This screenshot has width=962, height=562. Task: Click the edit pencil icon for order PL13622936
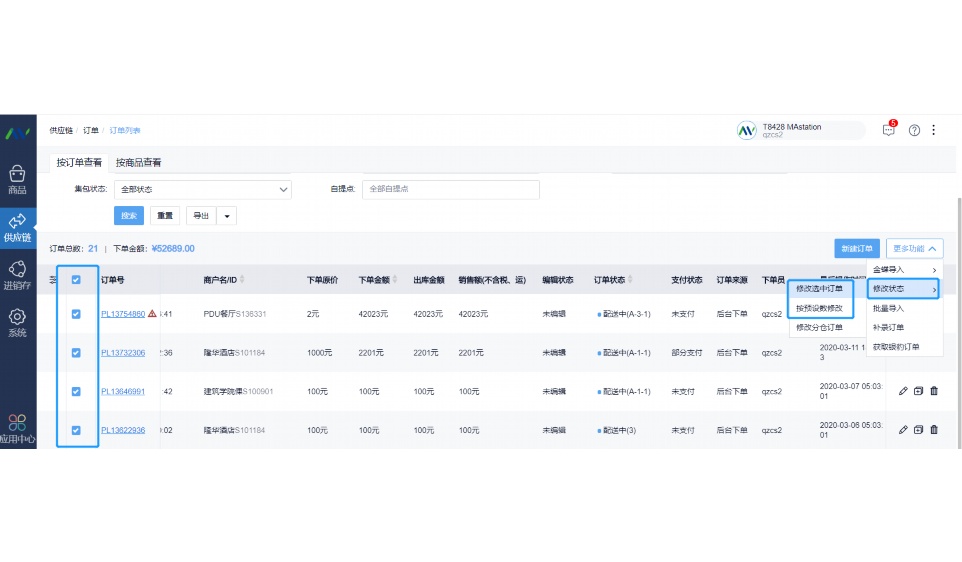click(903, 430)
